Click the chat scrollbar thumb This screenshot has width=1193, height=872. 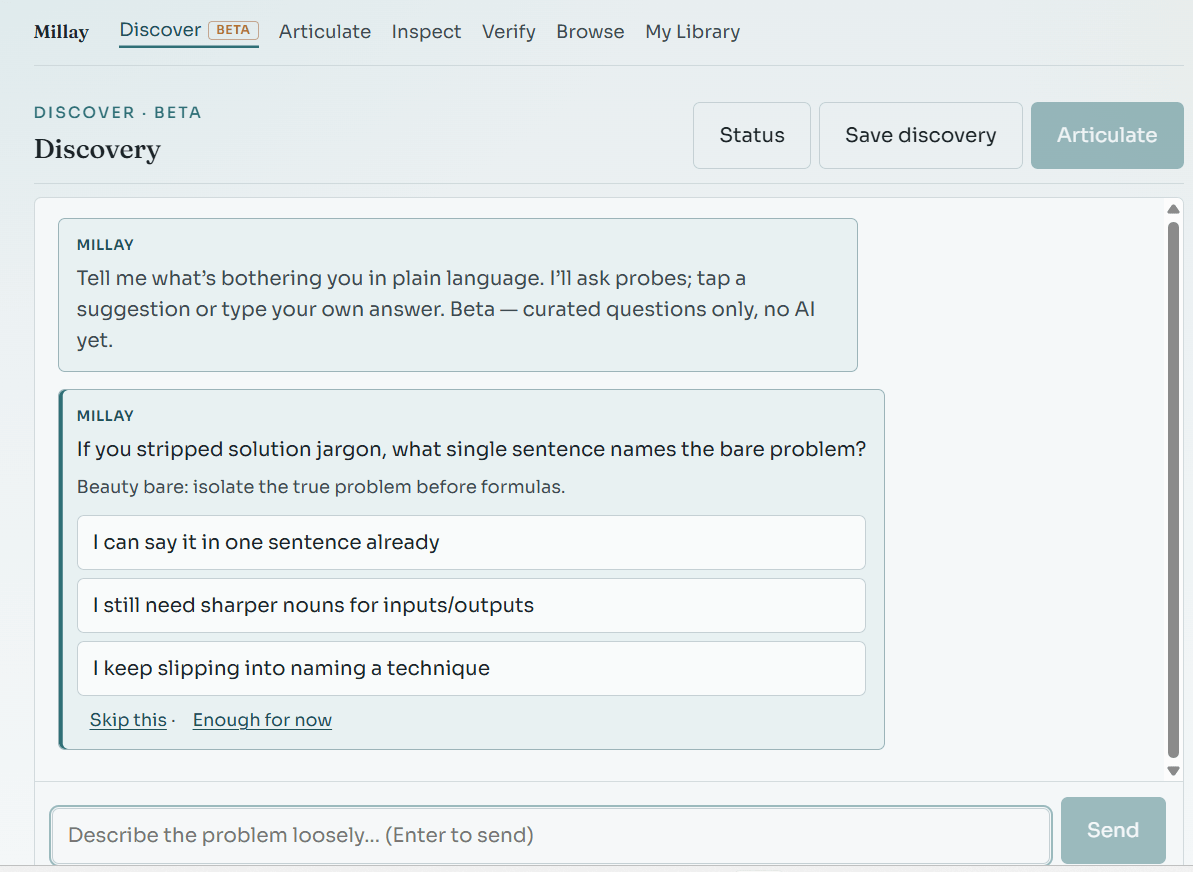pyautogui.click(x=1173, y=489)
